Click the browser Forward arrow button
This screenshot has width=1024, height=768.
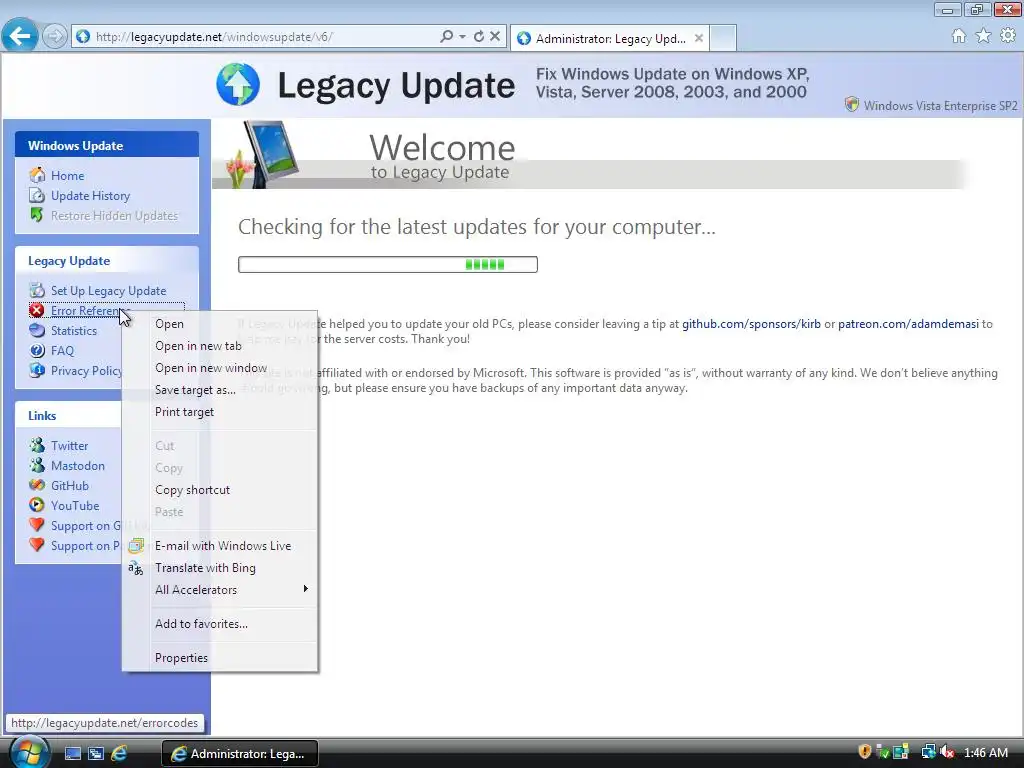[55, 36]
